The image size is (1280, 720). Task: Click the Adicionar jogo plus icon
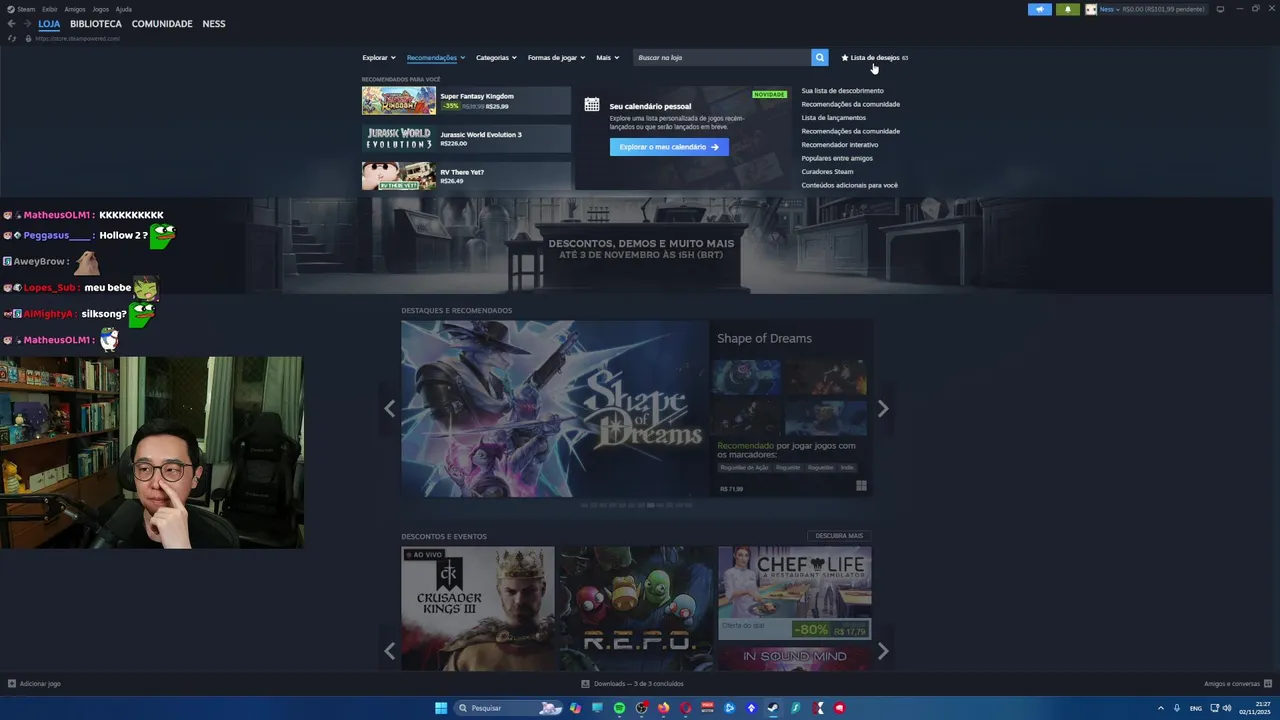(x=12, y=684)
